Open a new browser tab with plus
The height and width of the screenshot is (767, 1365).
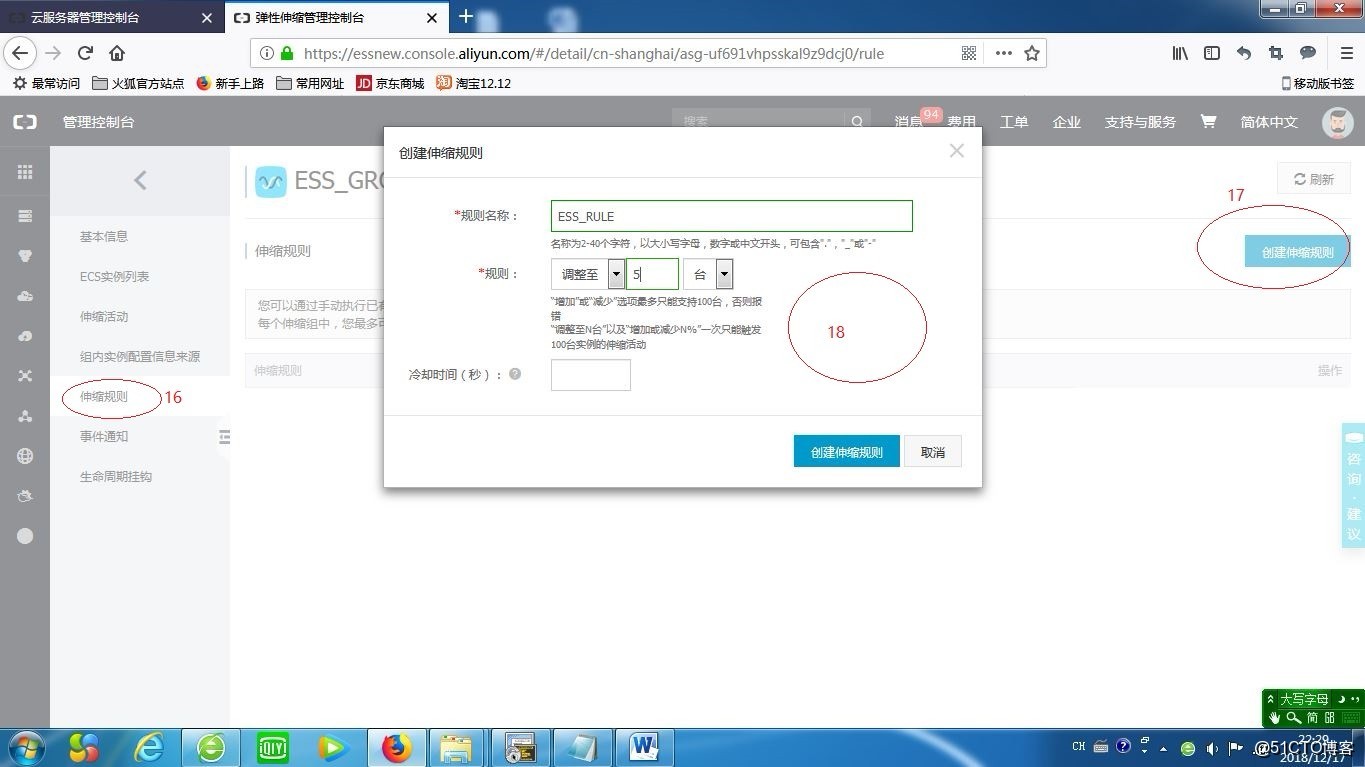(x=465, y=16)
